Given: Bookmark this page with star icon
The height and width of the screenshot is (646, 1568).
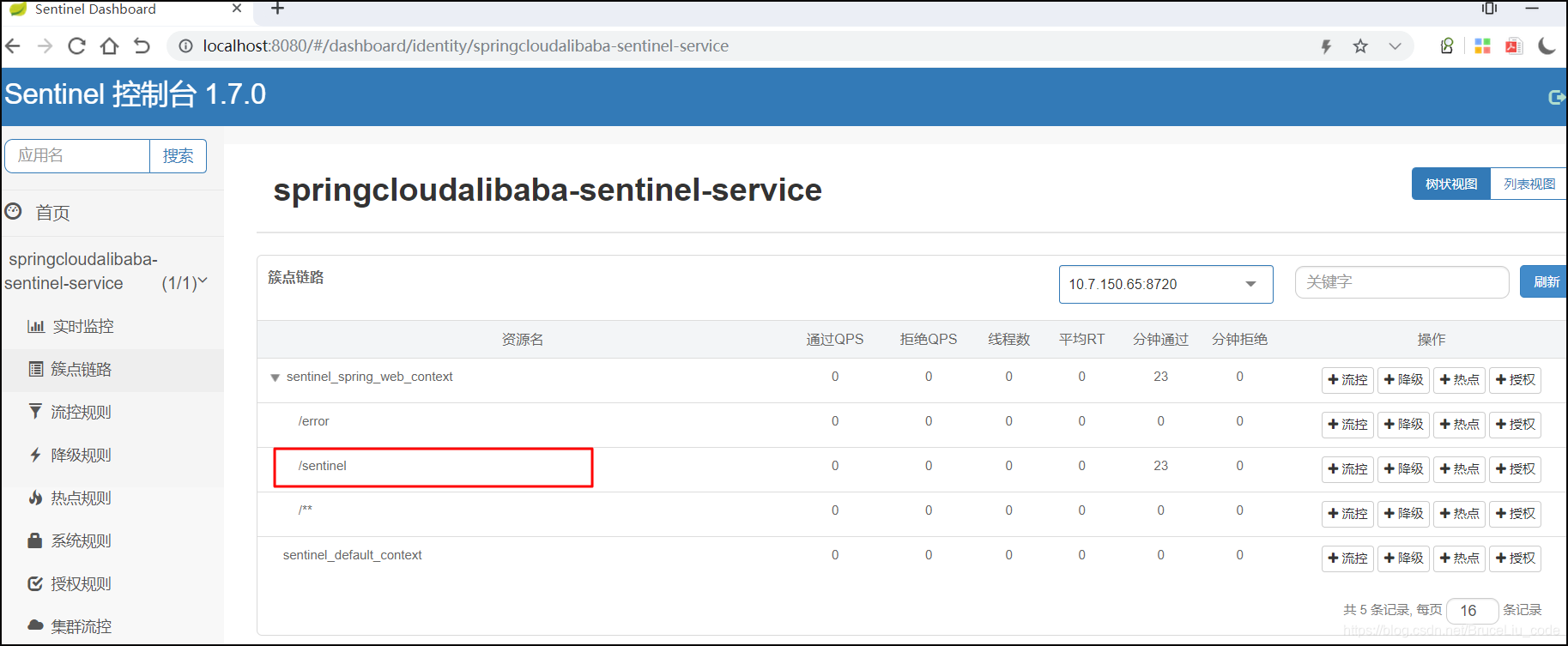Looking at the screenshot, I should tap(1360, 46).
